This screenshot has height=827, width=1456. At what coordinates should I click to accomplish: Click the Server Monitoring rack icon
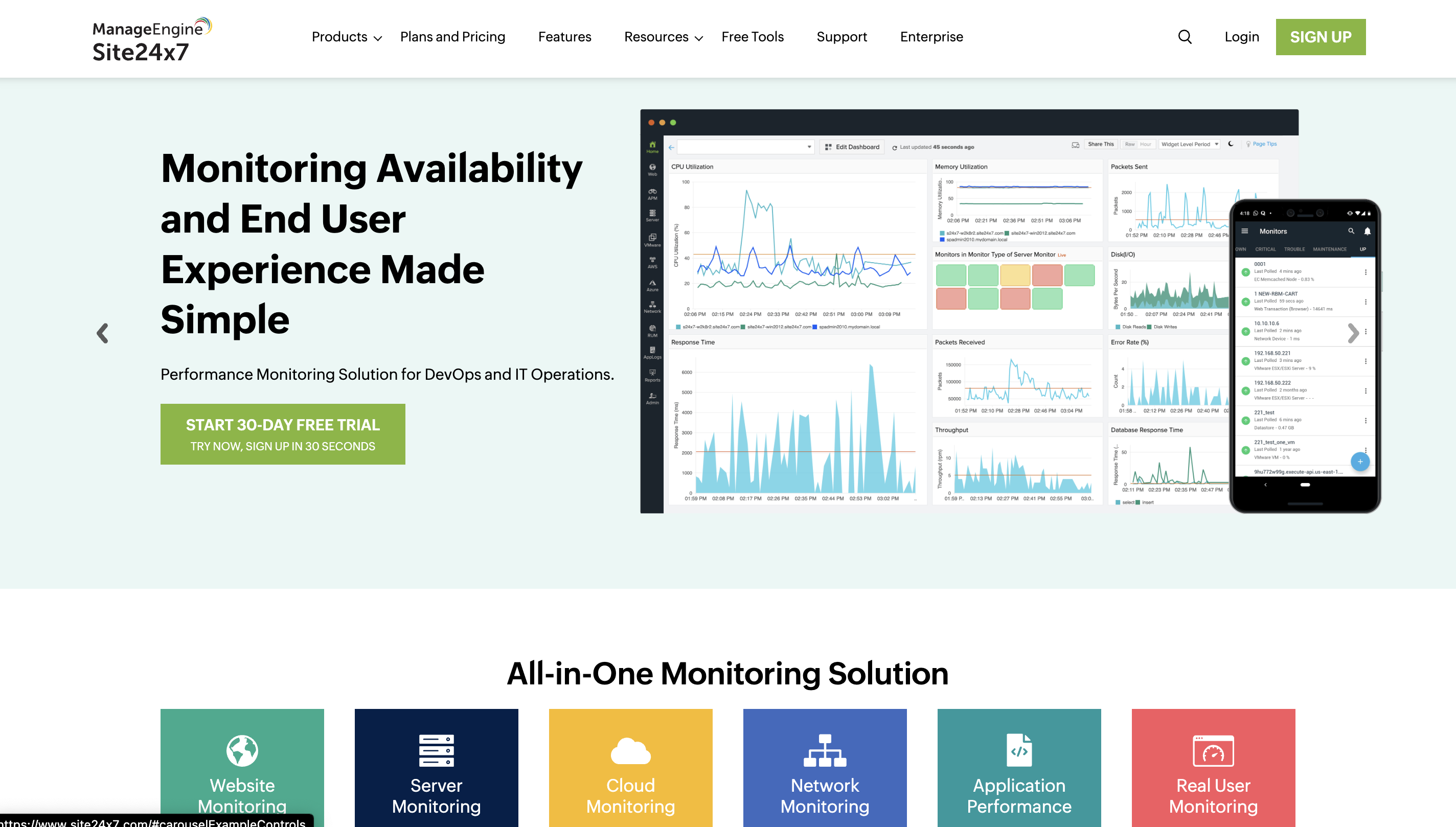tap(436, 750)
